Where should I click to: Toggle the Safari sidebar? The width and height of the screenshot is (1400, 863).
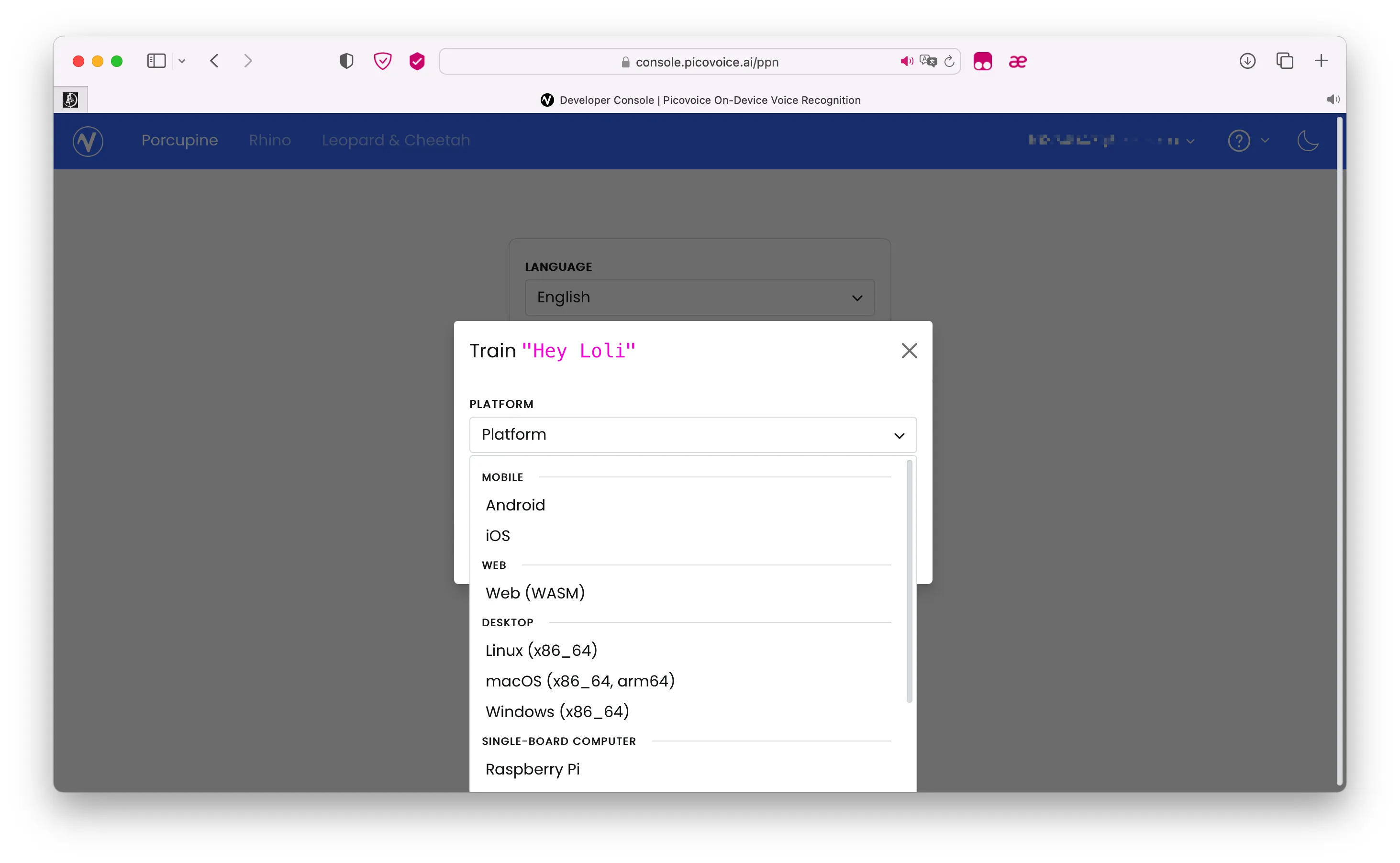point(156,61)
